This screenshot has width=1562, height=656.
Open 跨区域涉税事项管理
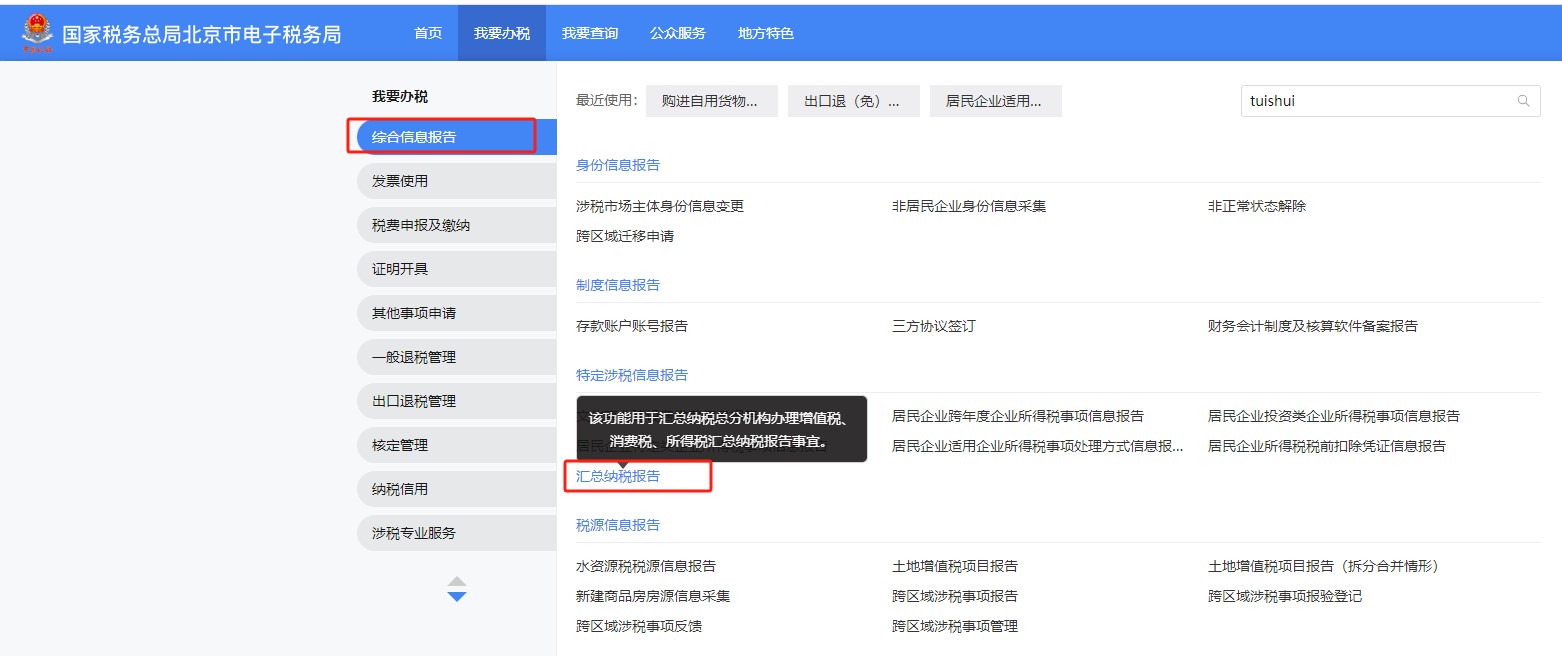(955, 626)
